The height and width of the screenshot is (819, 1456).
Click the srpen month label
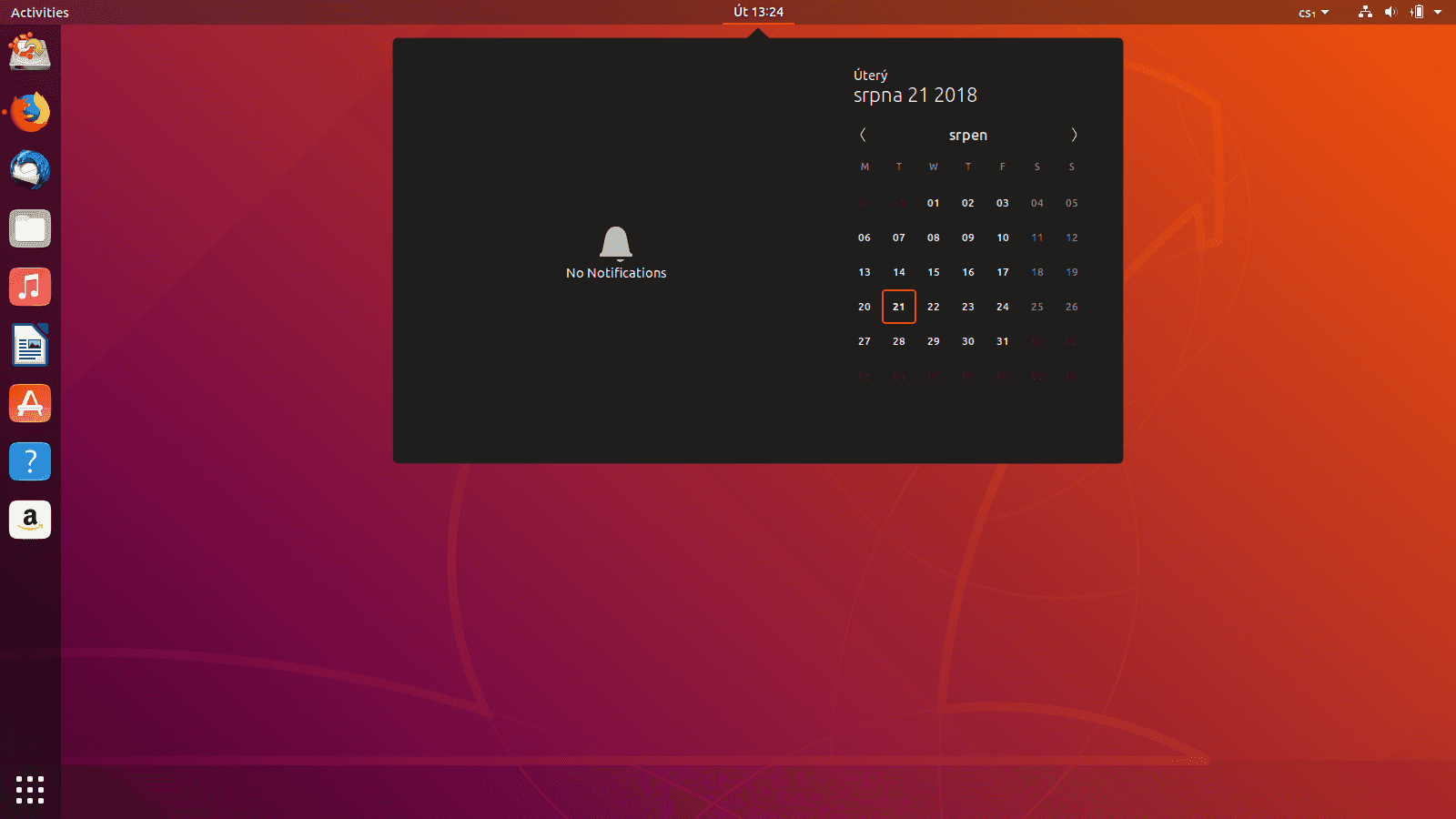967,135
